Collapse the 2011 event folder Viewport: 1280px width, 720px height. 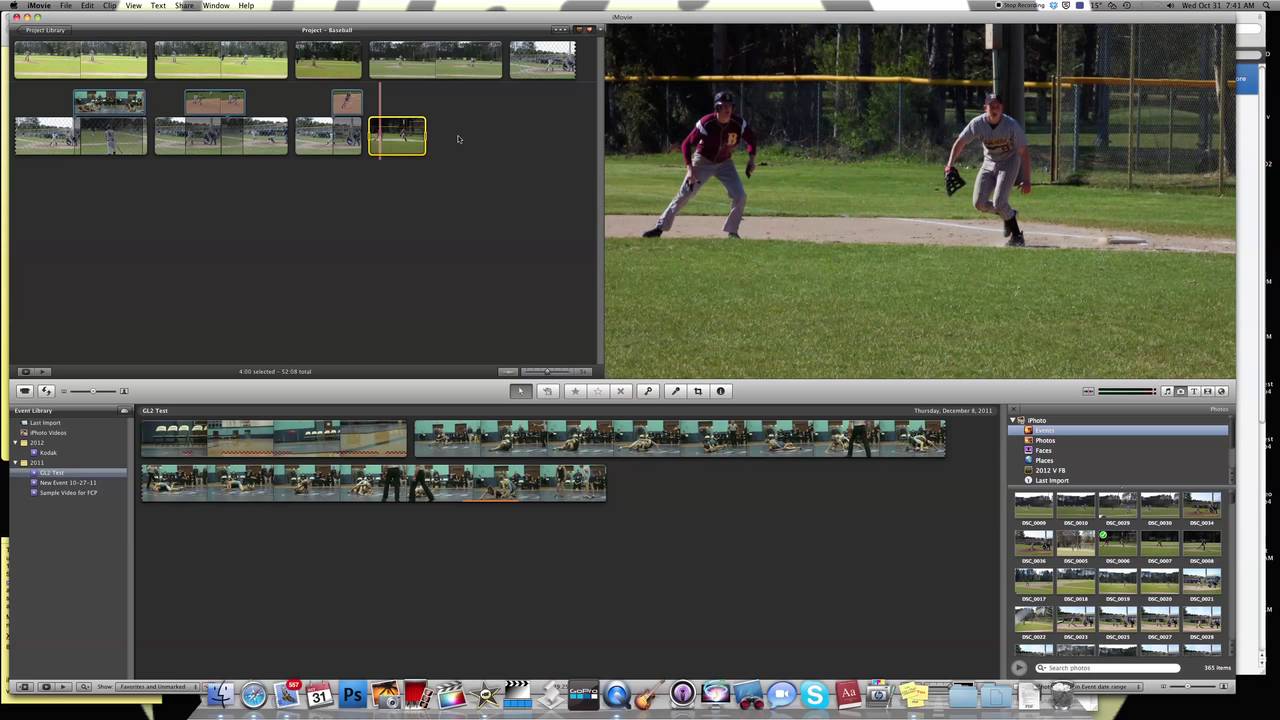tap(15, 463)
